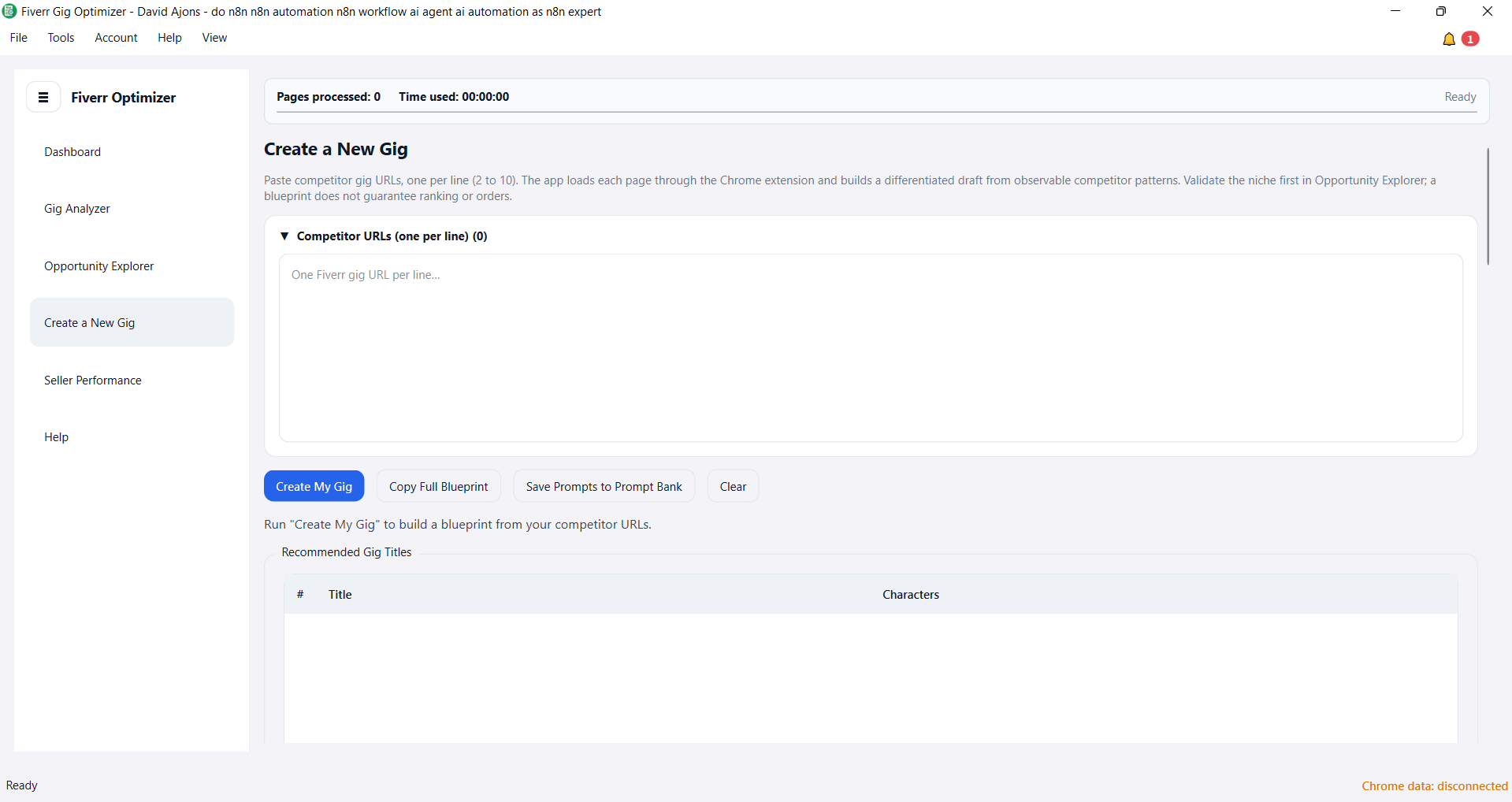Open the Help menu in the menu bar
Image resolution: width=1512 pixels, height=802 pixels.
click(x=169, y=38)
